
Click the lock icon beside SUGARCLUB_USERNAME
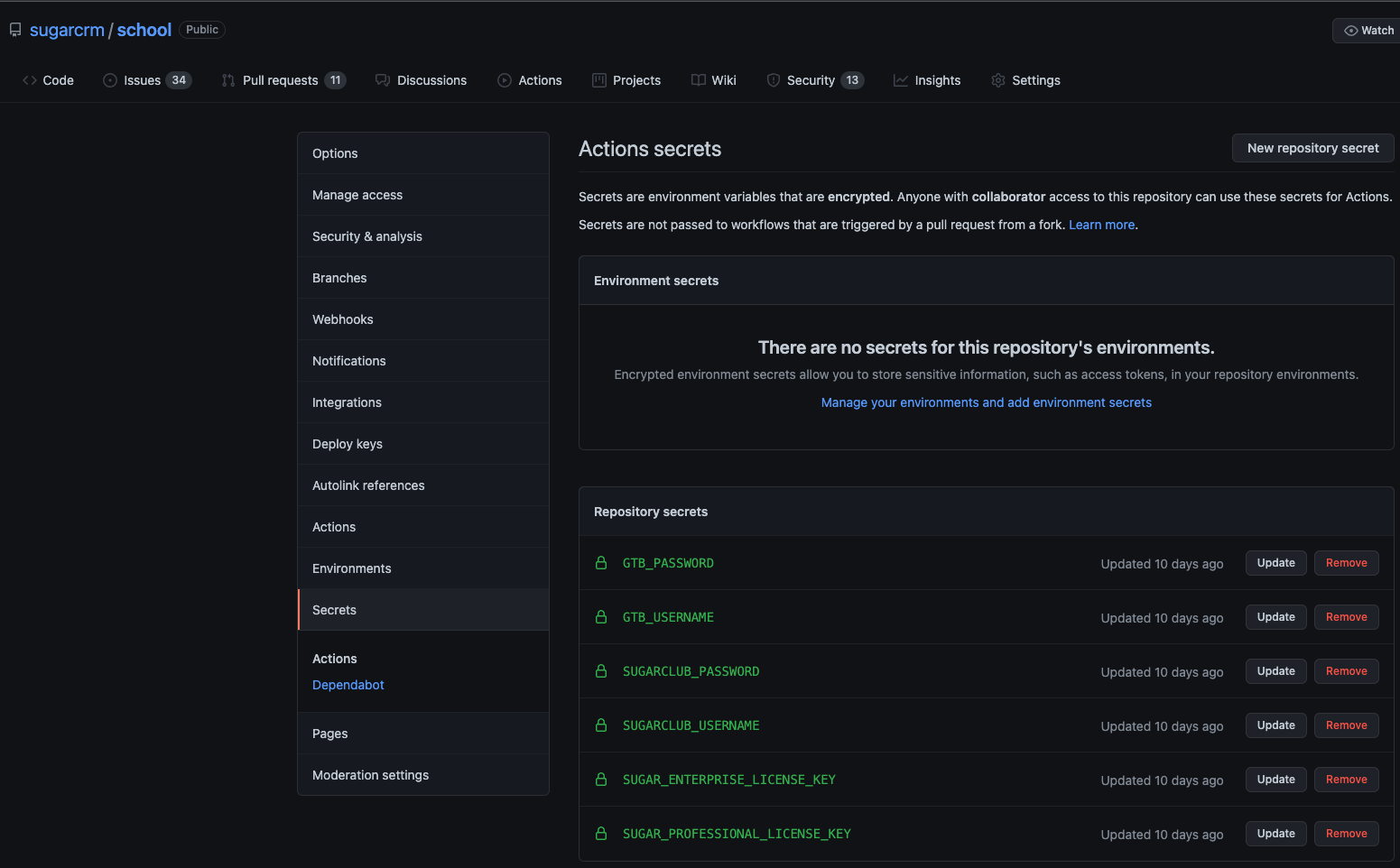601,725
